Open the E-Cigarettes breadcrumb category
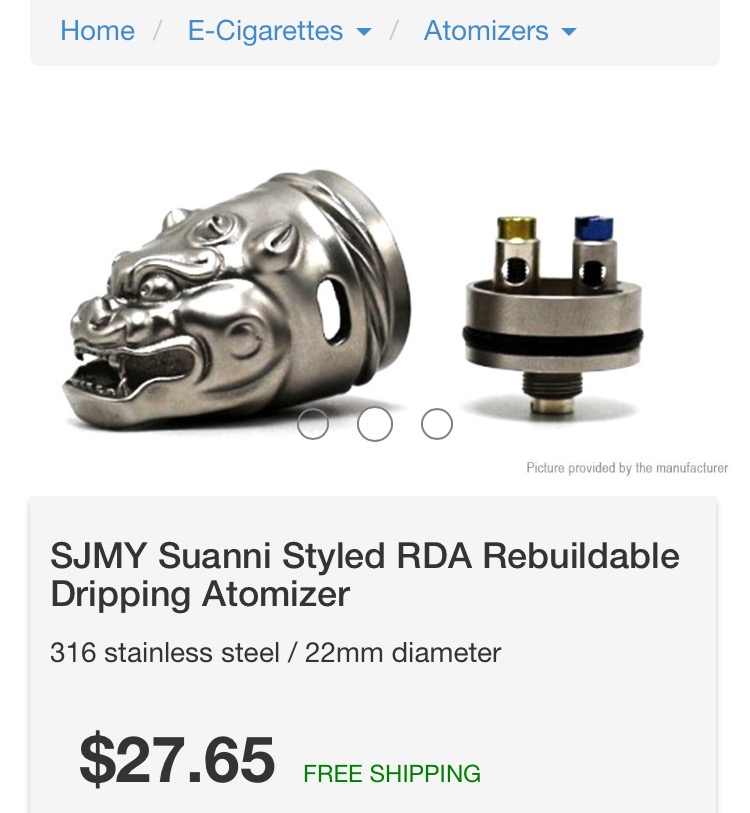 pyautogui.click(x=265, y=31)
